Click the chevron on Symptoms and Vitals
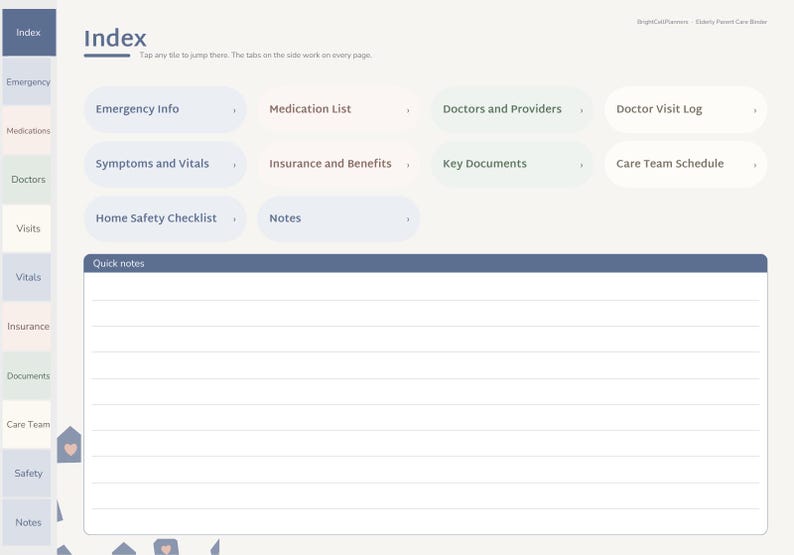This screenshot has height=555, width=794. tap(234, 165)
